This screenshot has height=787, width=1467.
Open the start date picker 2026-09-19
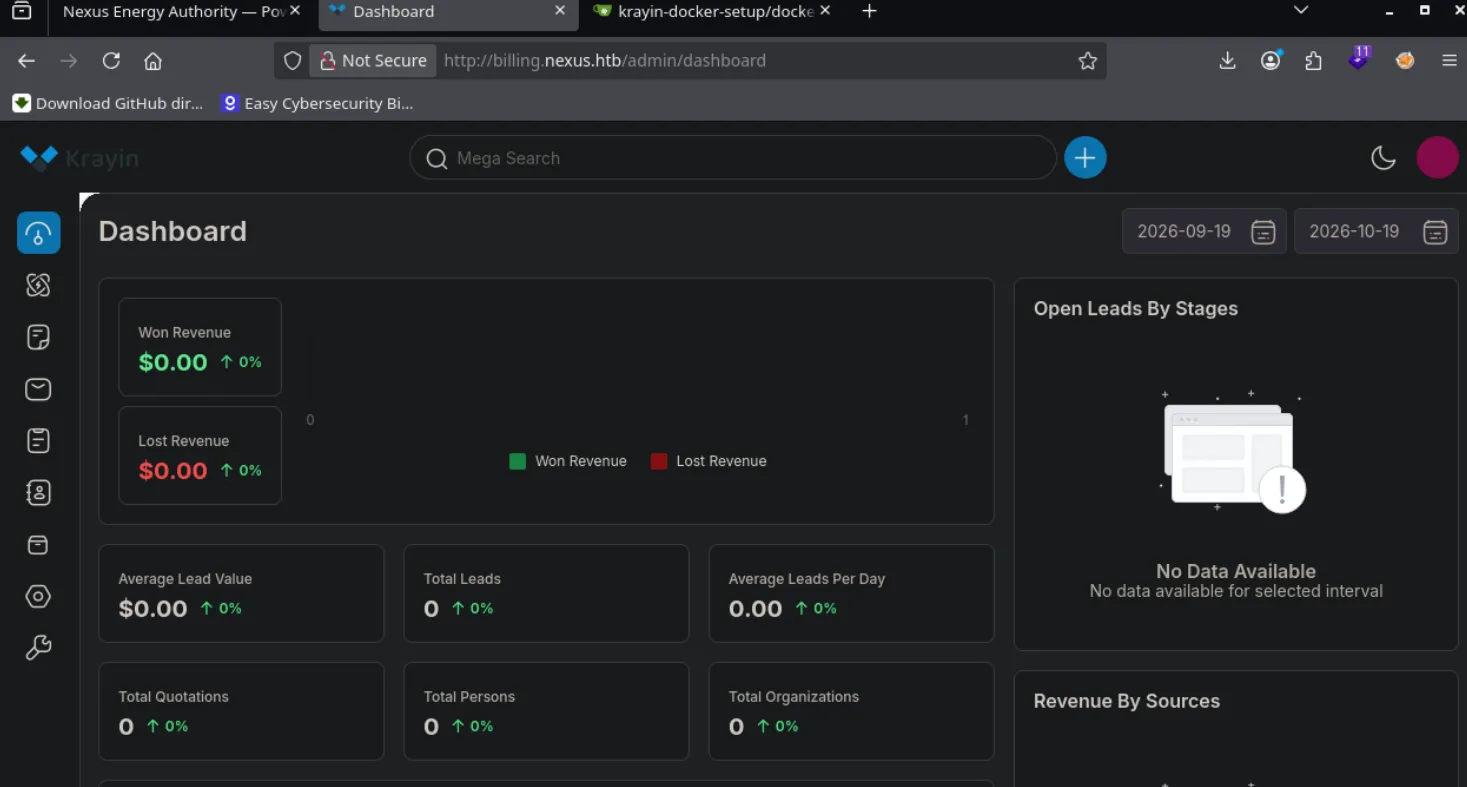(x=1204, y=231)
